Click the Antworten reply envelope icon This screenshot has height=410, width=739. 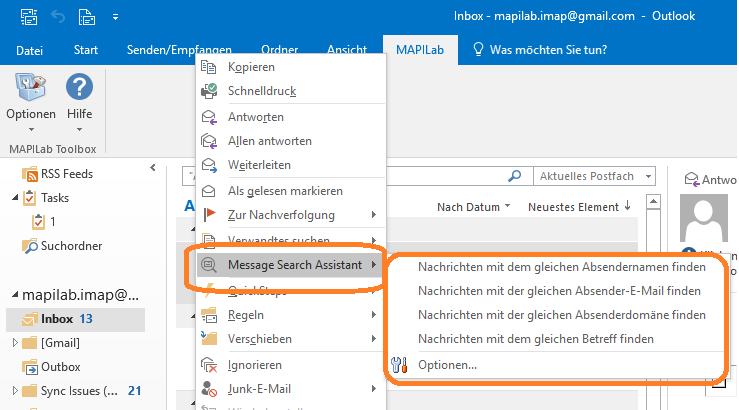point(209,117)
